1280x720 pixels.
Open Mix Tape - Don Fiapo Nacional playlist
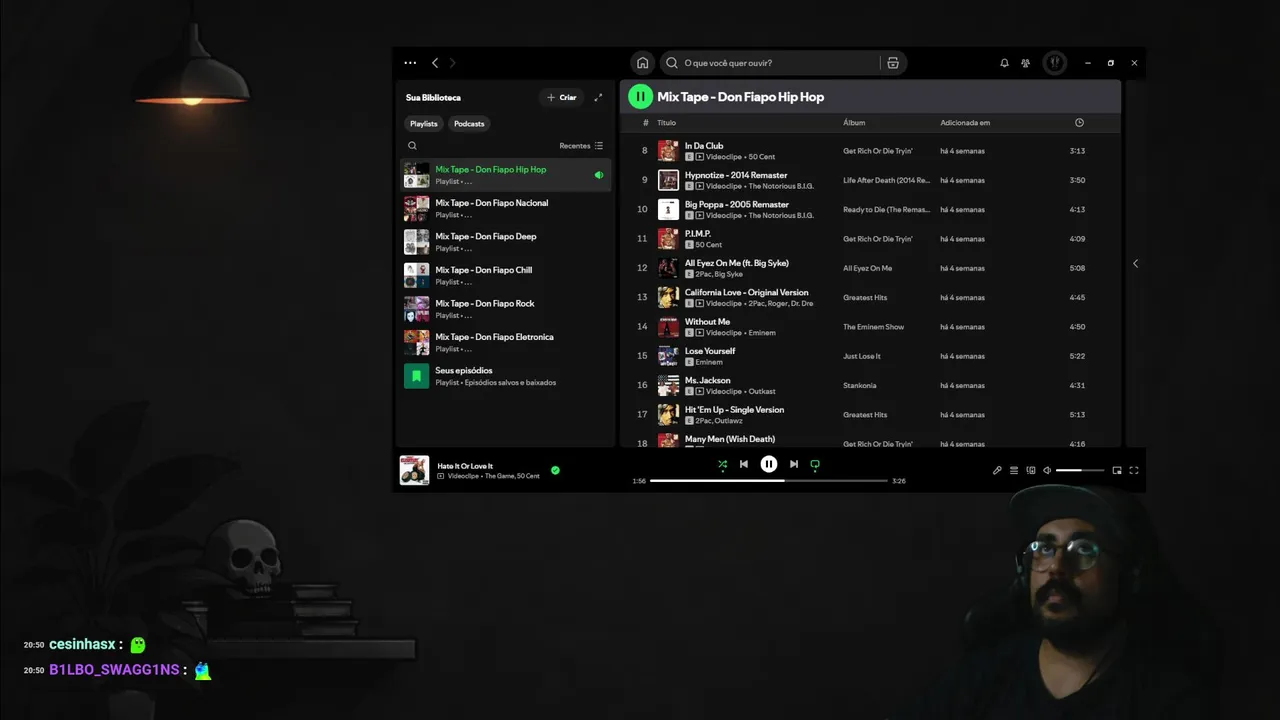(505, 208)
